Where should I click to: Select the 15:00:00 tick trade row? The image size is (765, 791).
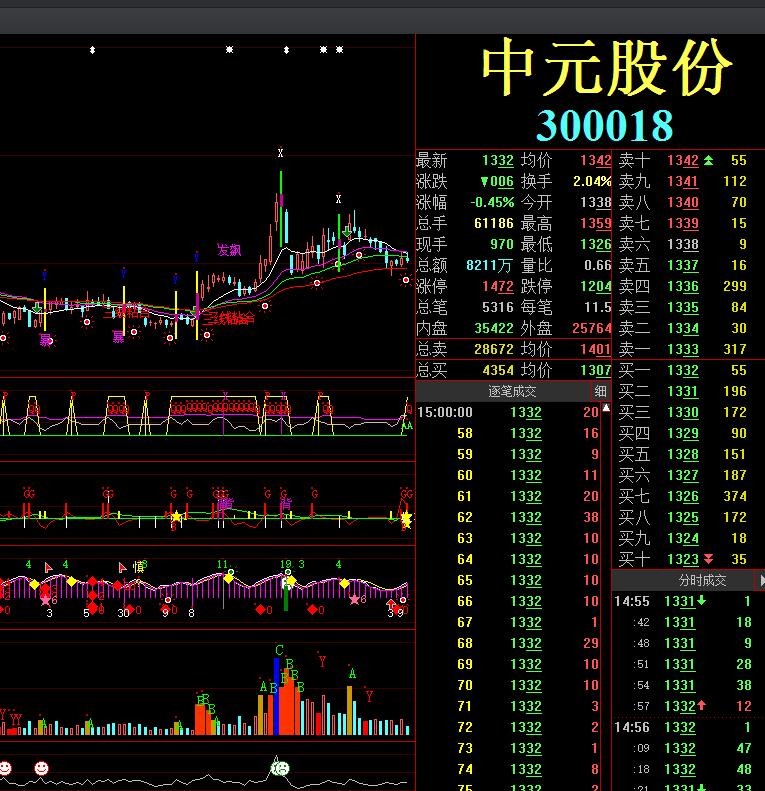508,413
